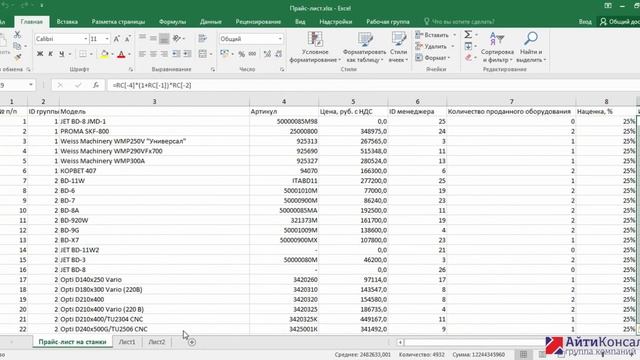The image size is (640, 360).
Task: Click Merge and Center icon
Action: click(x=203, y=54)
